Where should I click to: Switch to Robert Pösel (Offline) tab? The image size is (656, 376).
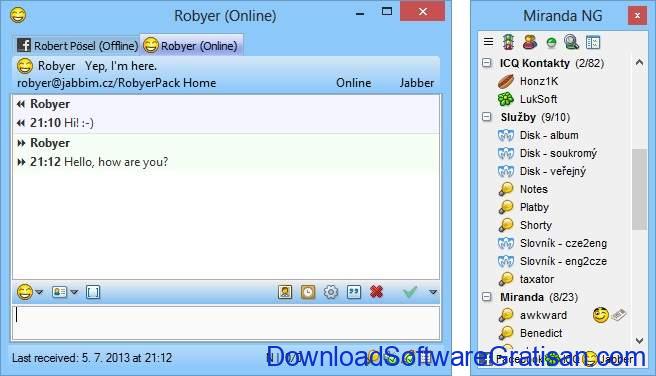pos(78,45)
